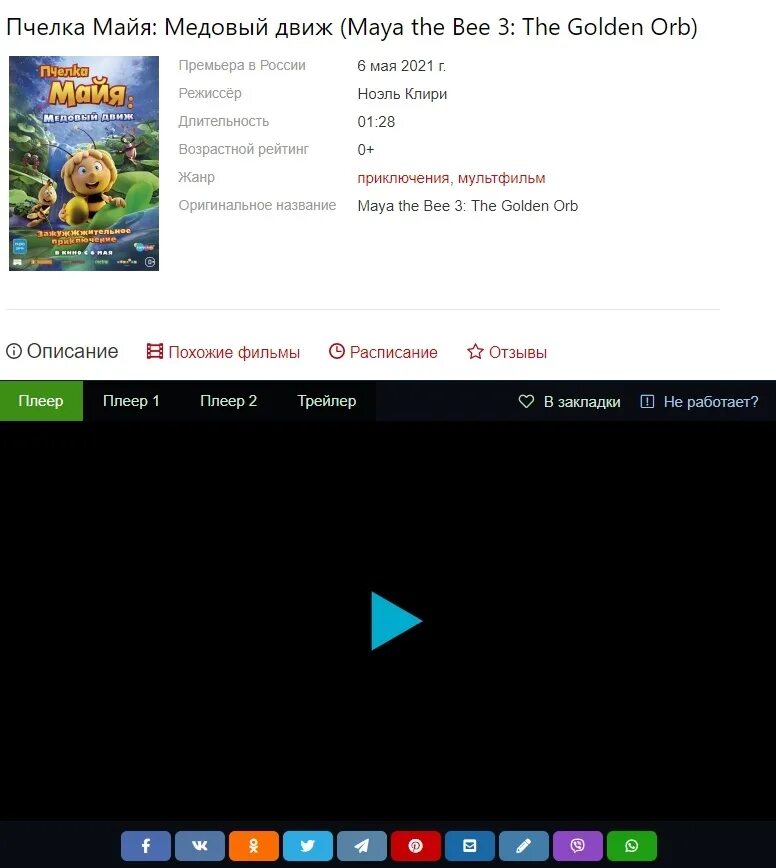Viewport: 776px width, 868px height.
Task: Click the premiere date 6 мая 2021 г.
Action: click(x=401, y=66)
